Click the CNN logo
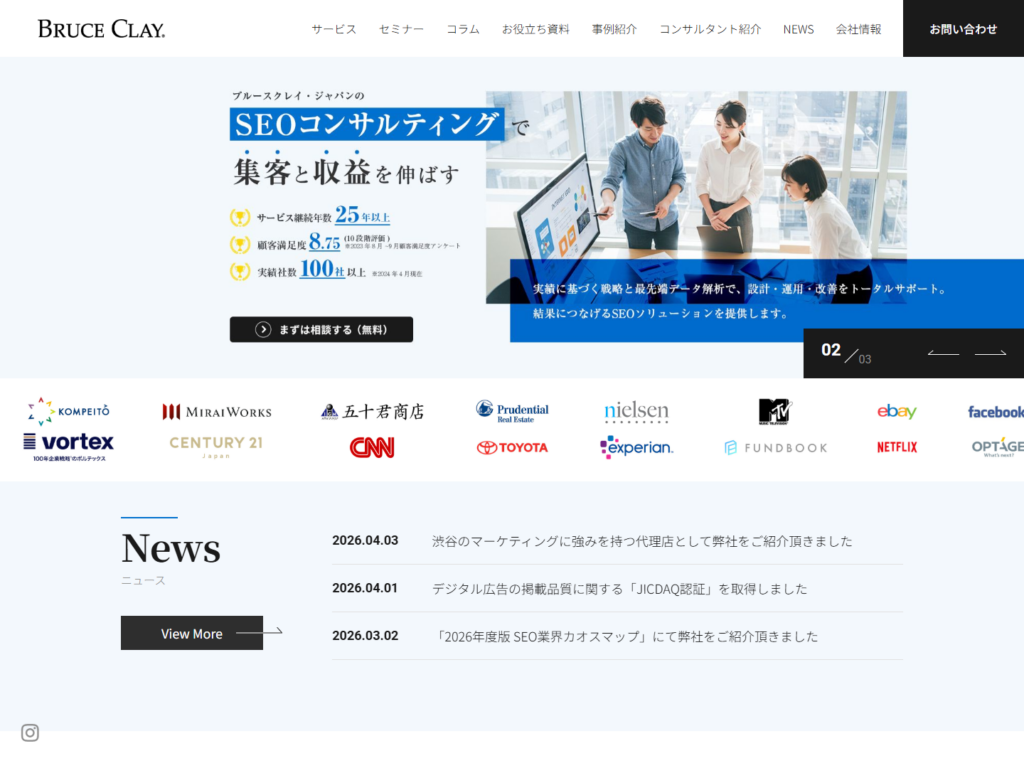This screenshot has height=768, width=1024. pyautogui.click(x=372, y=447)
